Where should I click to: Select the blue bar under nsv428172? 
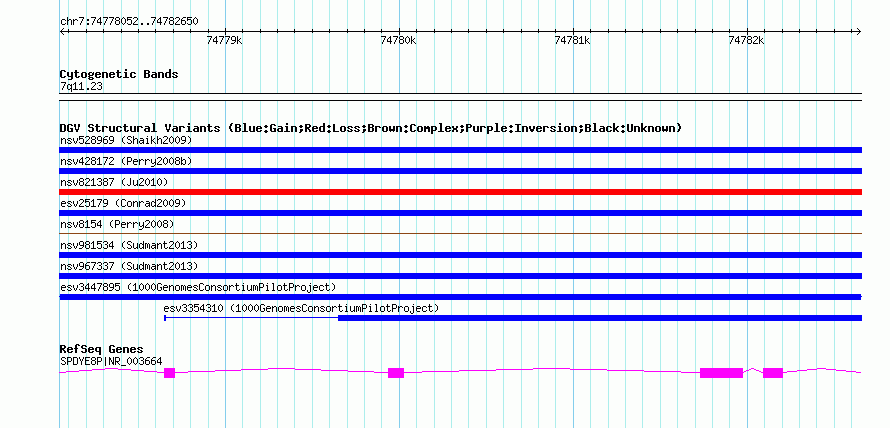tap(460, 171)
